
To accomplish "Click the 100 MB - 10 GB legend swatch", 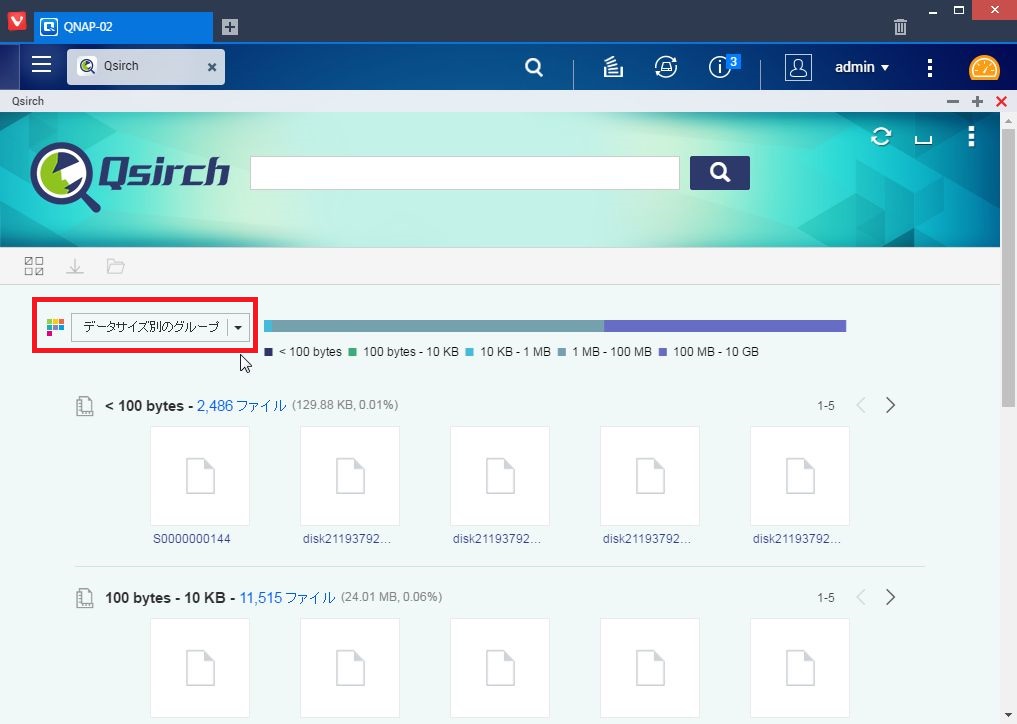I will click(662, 352).
